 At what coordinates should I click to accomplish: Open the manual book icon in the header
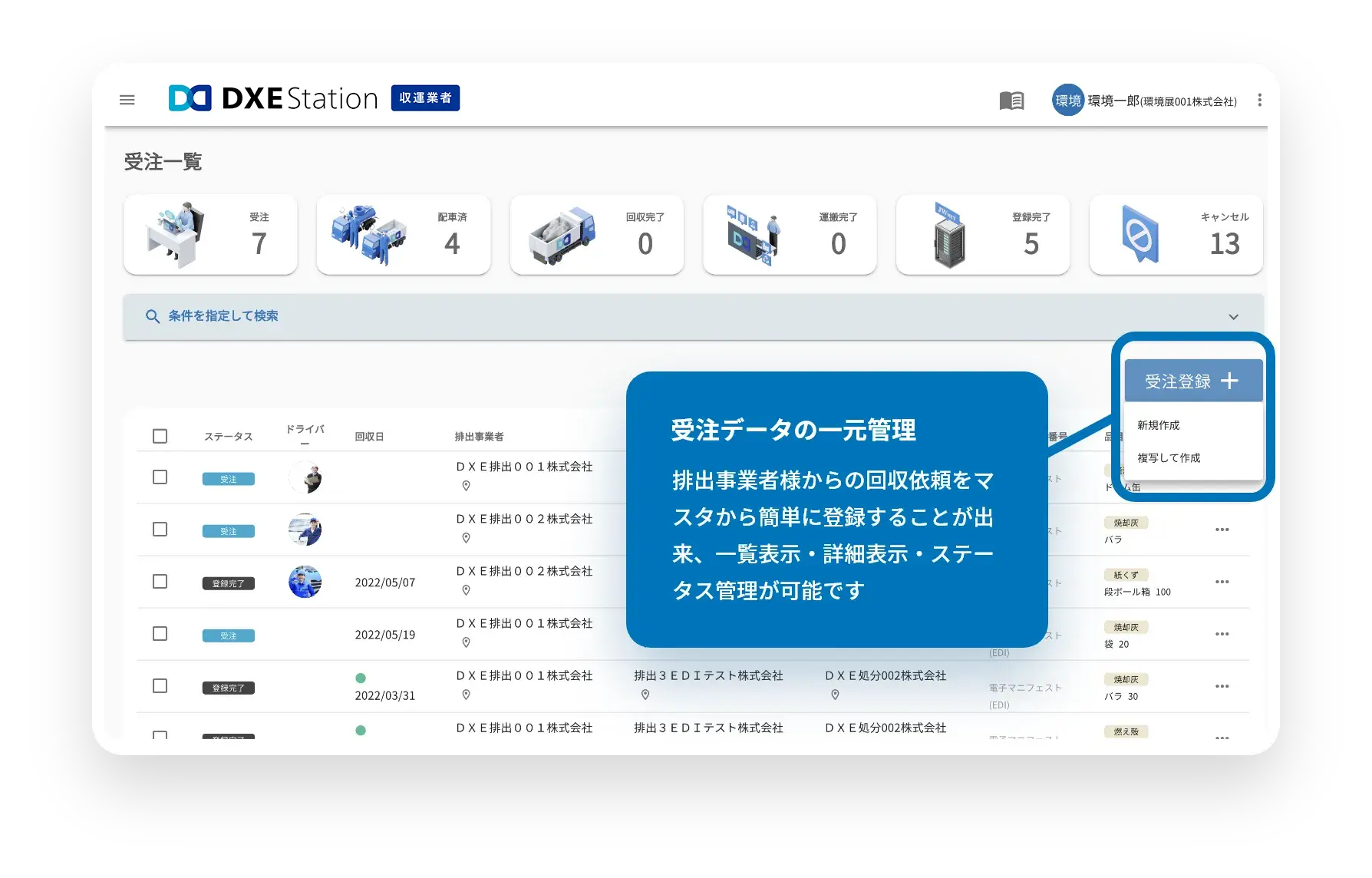pos(1011,100)
